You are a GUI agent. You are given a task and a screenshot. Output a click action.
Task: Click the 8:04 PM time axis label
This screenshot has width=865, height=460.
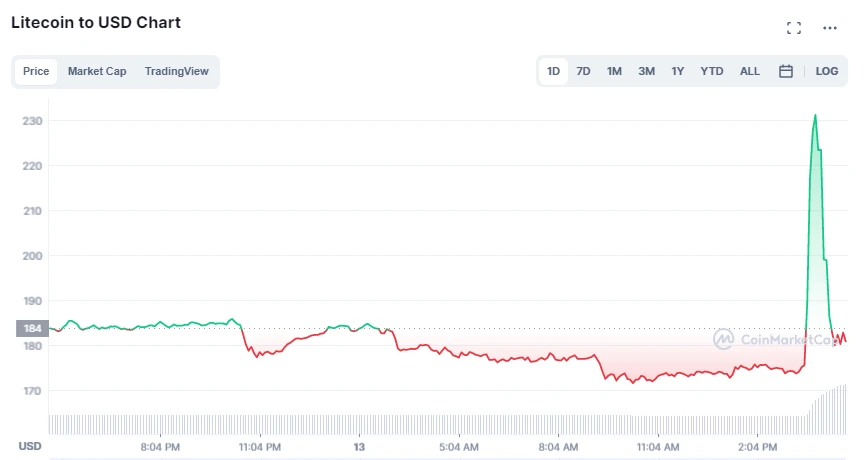pyautogui.click(x=160, y=447)
